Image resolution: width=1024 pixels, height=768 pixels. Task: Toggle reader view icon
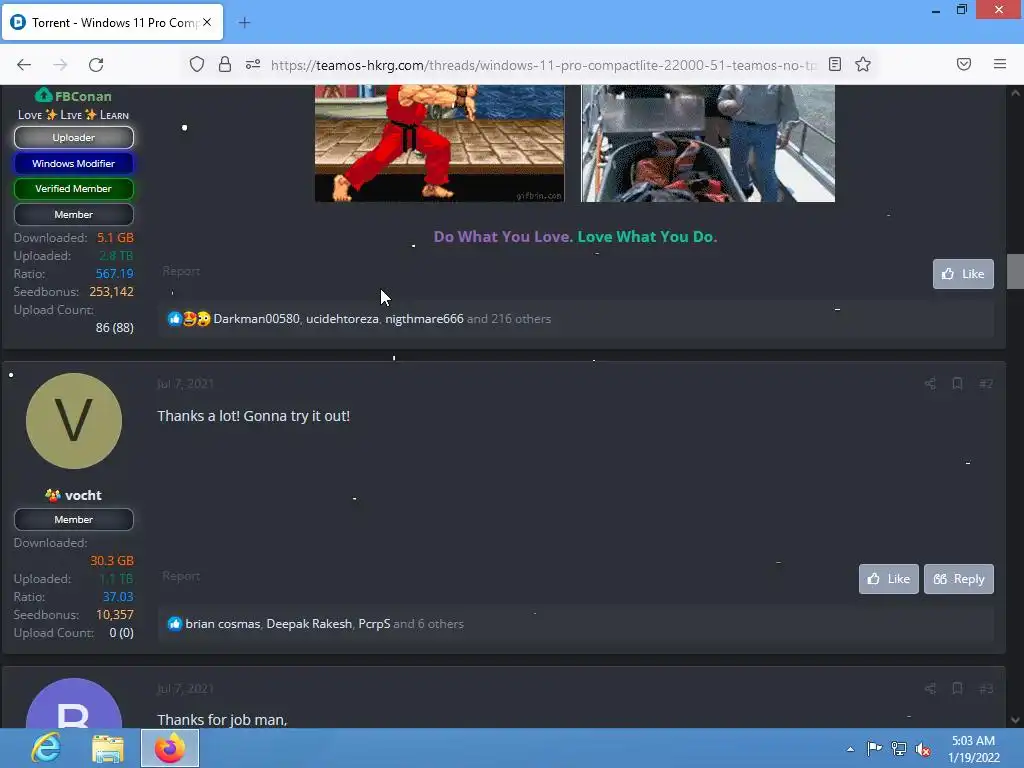(x=835, y=64)
